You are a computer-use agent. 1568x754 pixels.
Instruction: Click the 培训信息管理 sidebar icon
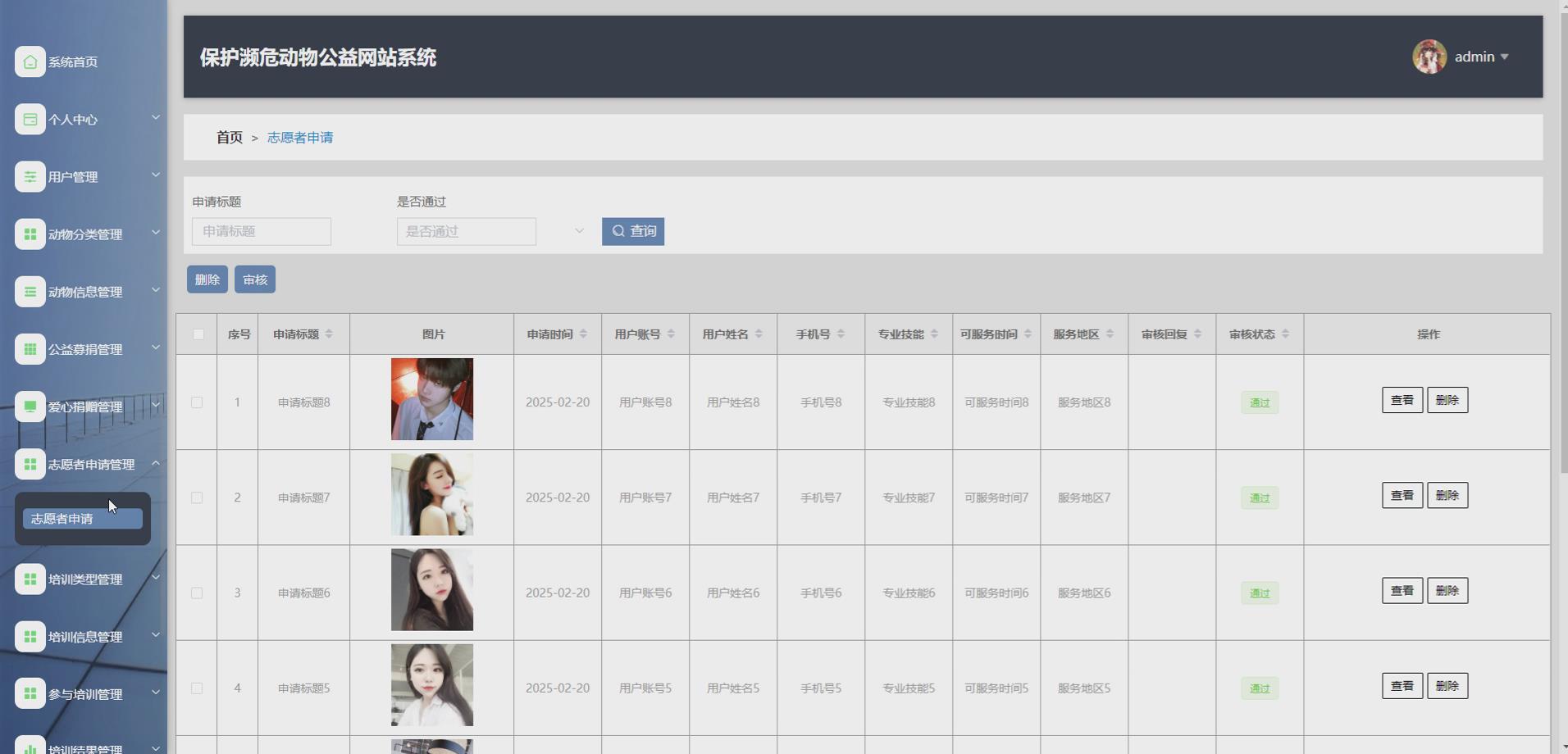coord(30,636)
